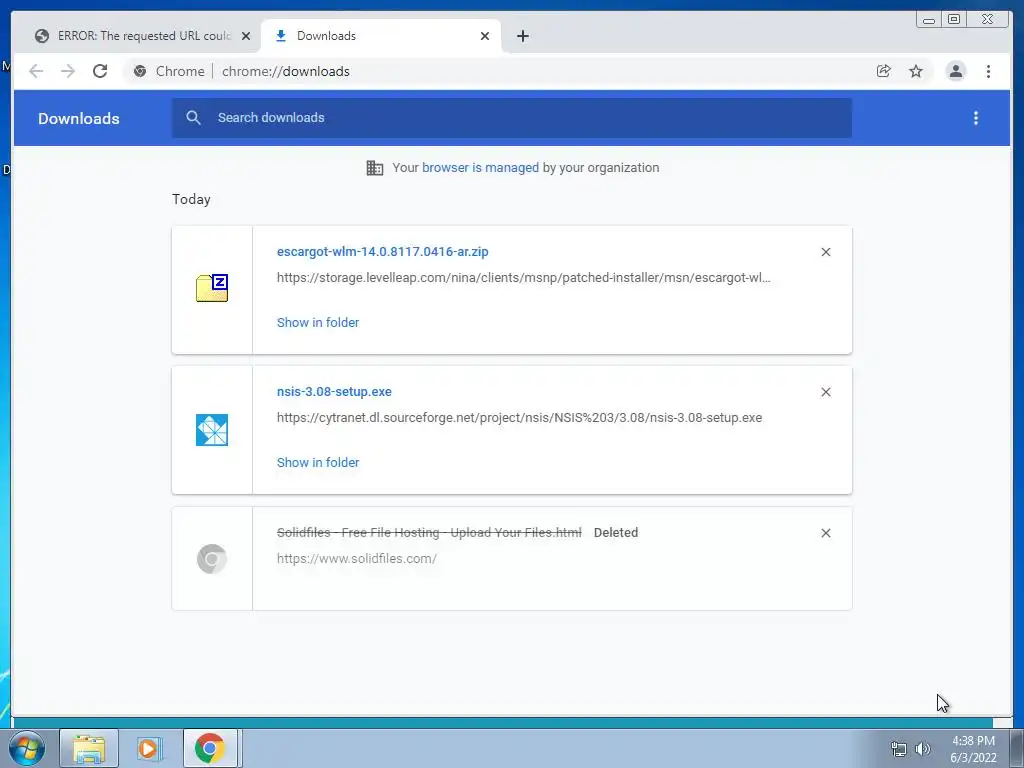
Task: Click the deleted Solidfiles html file name
Action: 429,533
